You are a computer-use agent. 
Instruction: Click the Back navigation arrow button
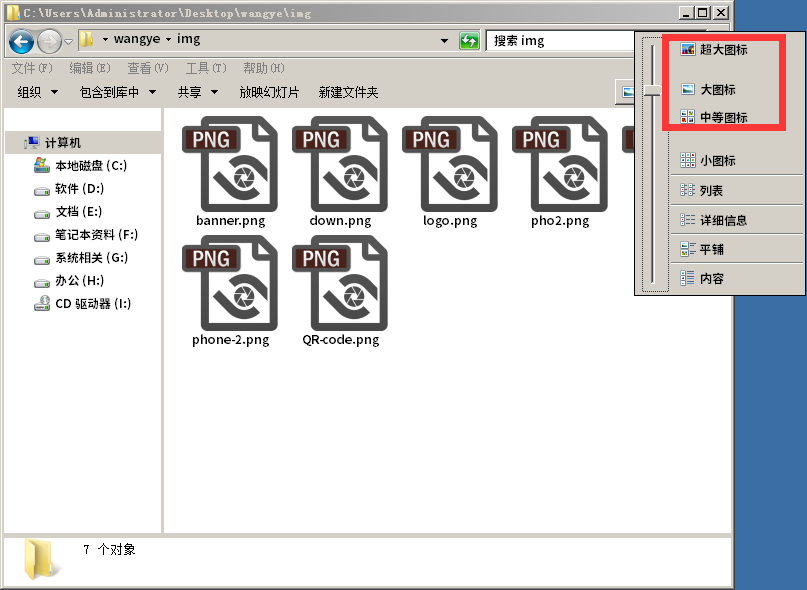21,41
